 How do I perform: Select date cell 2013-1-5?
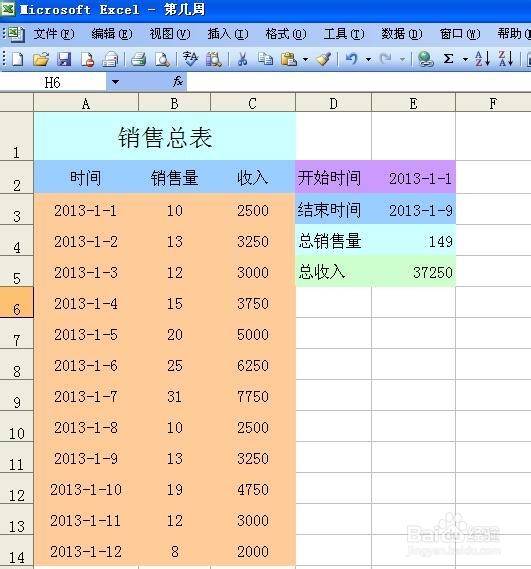click(86, 334)
